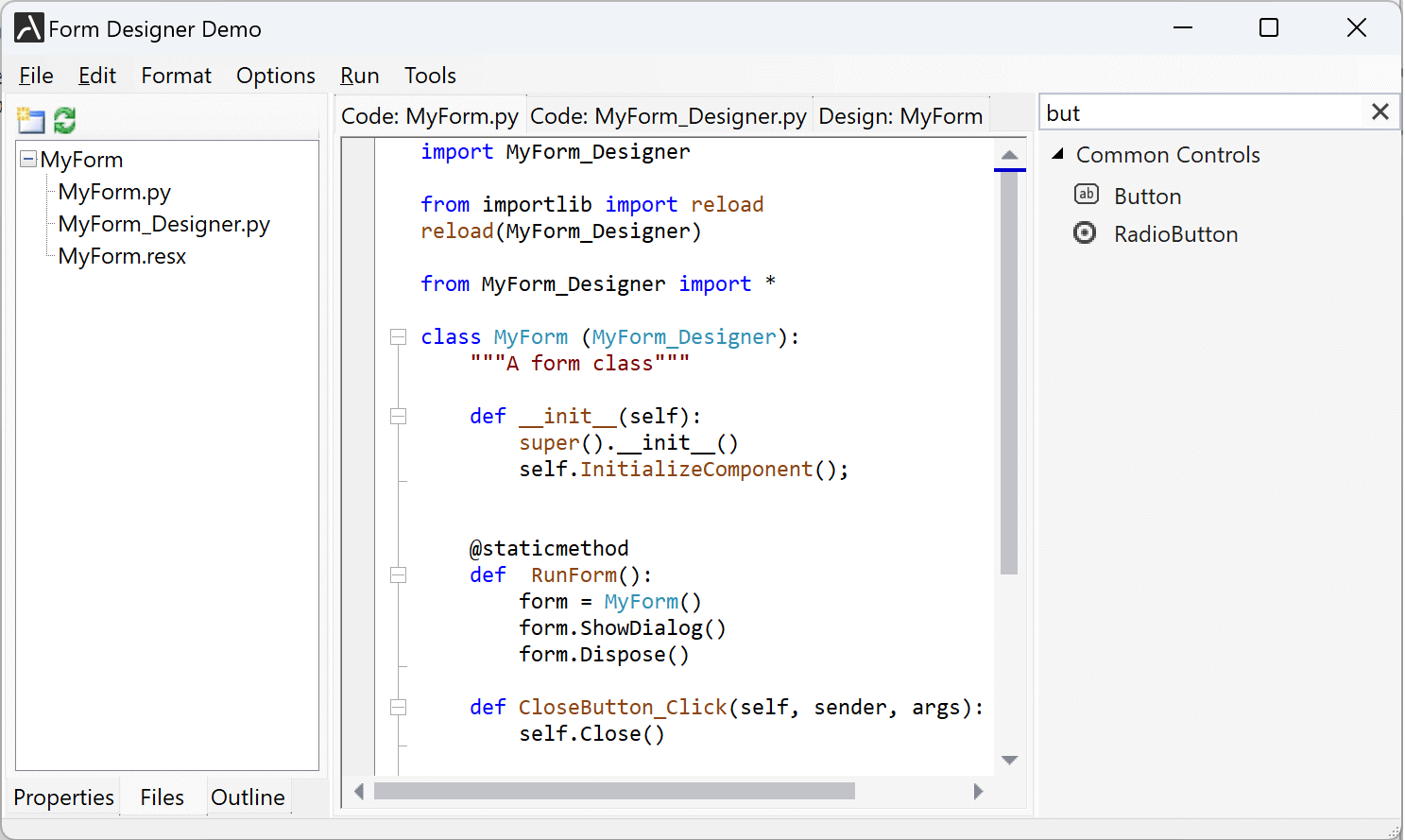The width and height of the screenshot is (1405, 840).
Task: Open the Format menu
Action: (x=176, y=76)
